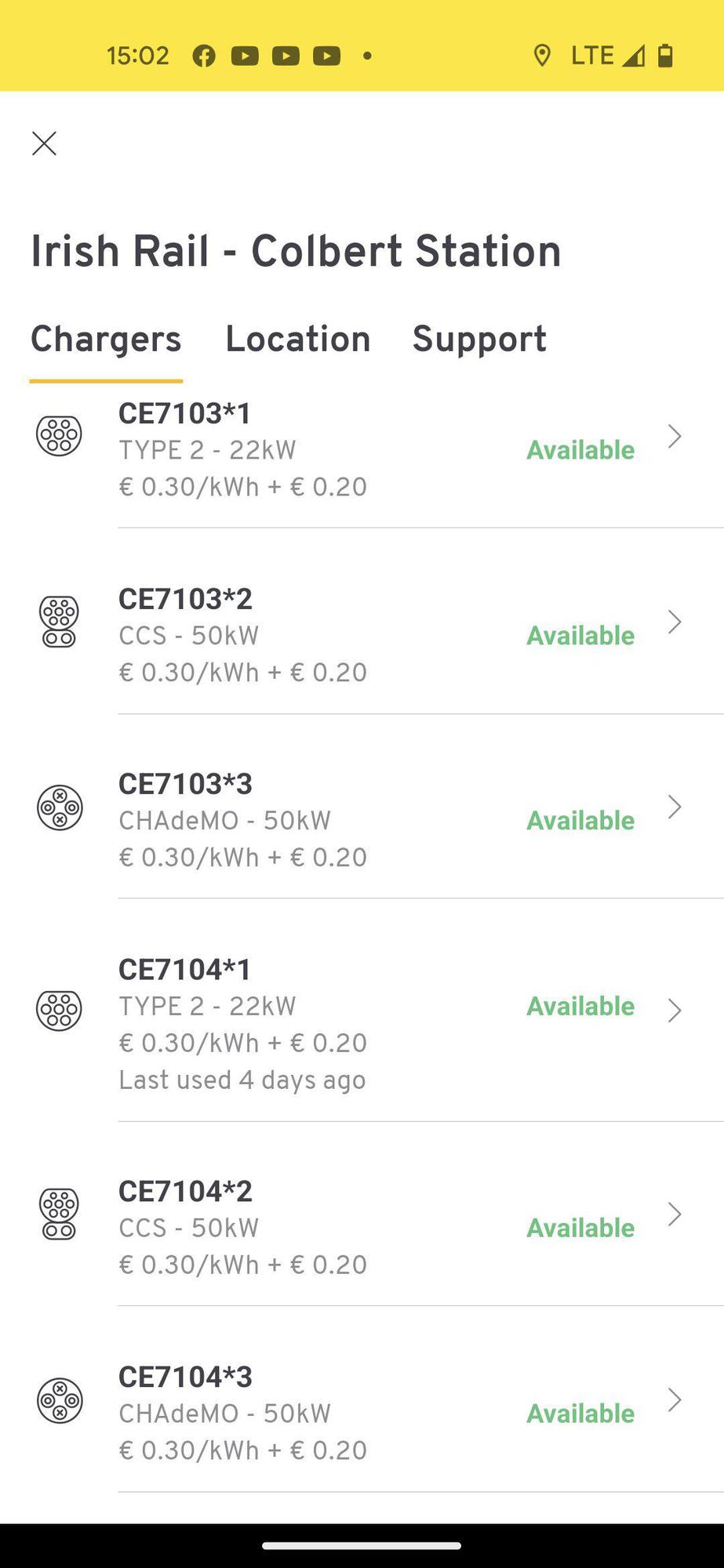This screenshot has height=1568, width=724.
Task: Expand CE7104*3 charger with its chevron
Action: 674,1399
